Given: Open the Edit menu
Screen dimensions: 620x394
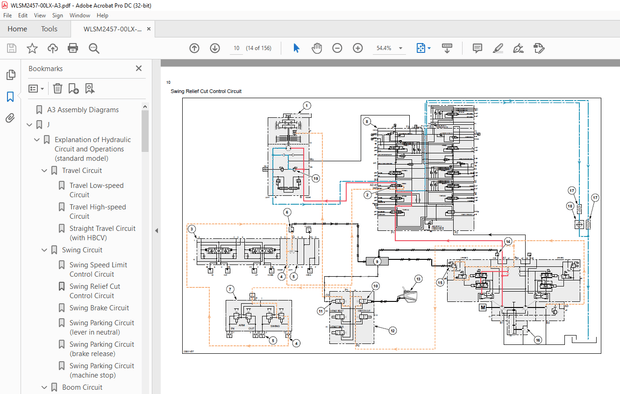Looking at the screenshot, I should tap(23, 15).
